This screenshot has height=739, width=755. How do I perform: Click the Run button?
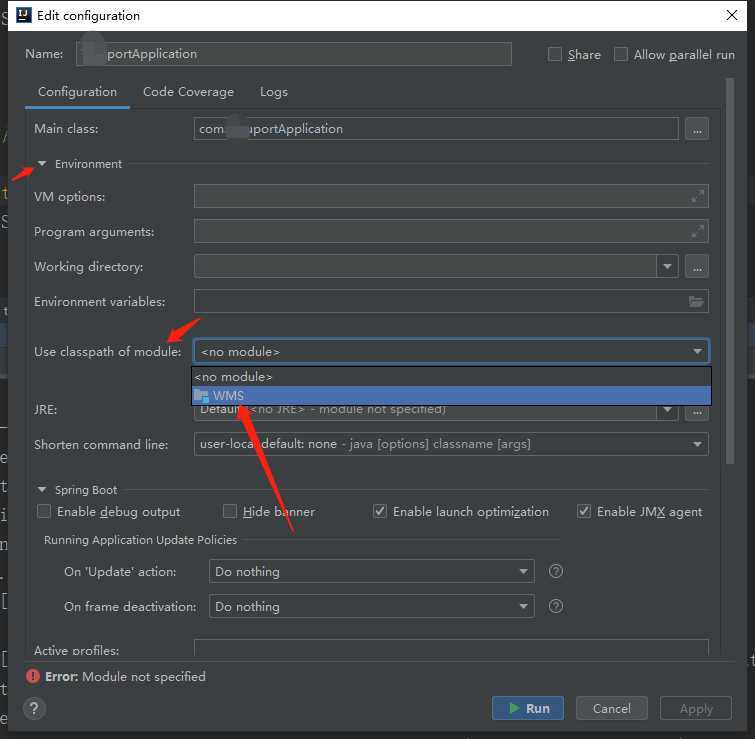click(528, 709)
